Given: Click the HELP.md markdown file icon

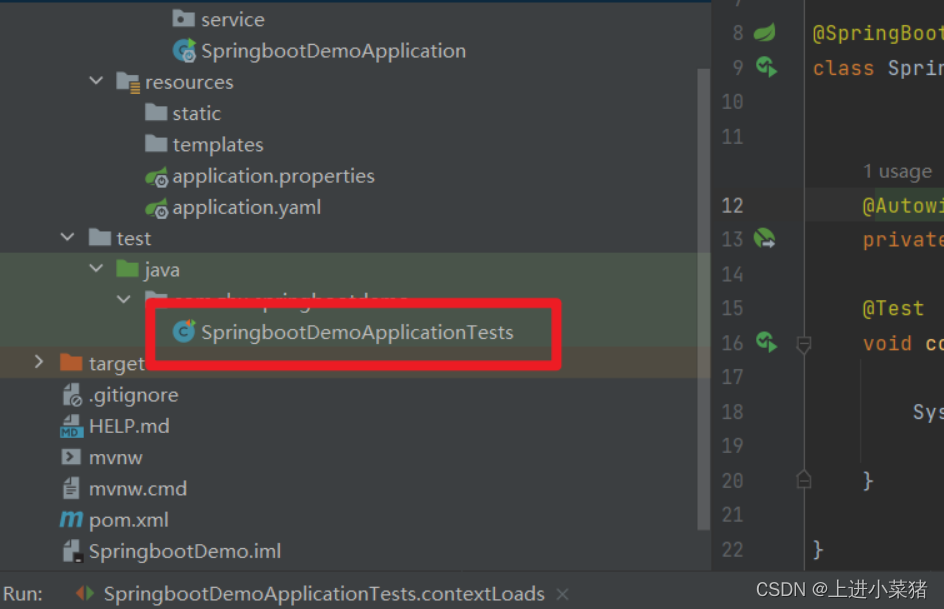Looking at the screenshot, I should click(71, 427).
